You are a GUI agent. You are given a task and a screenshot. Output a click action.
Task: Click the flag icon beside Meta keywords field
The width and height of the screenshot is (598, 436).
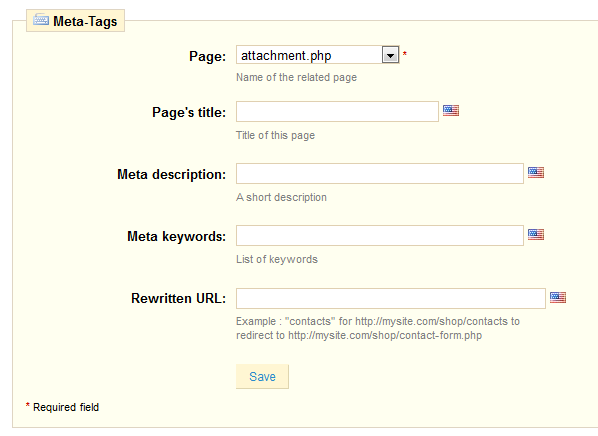click(536, 235)
